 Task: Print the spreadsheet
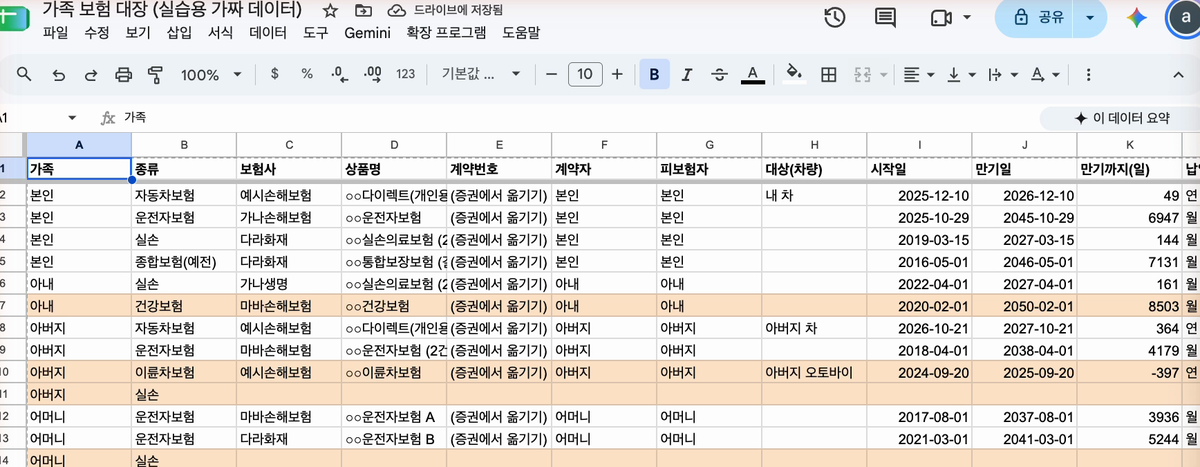tap(123, 74)
